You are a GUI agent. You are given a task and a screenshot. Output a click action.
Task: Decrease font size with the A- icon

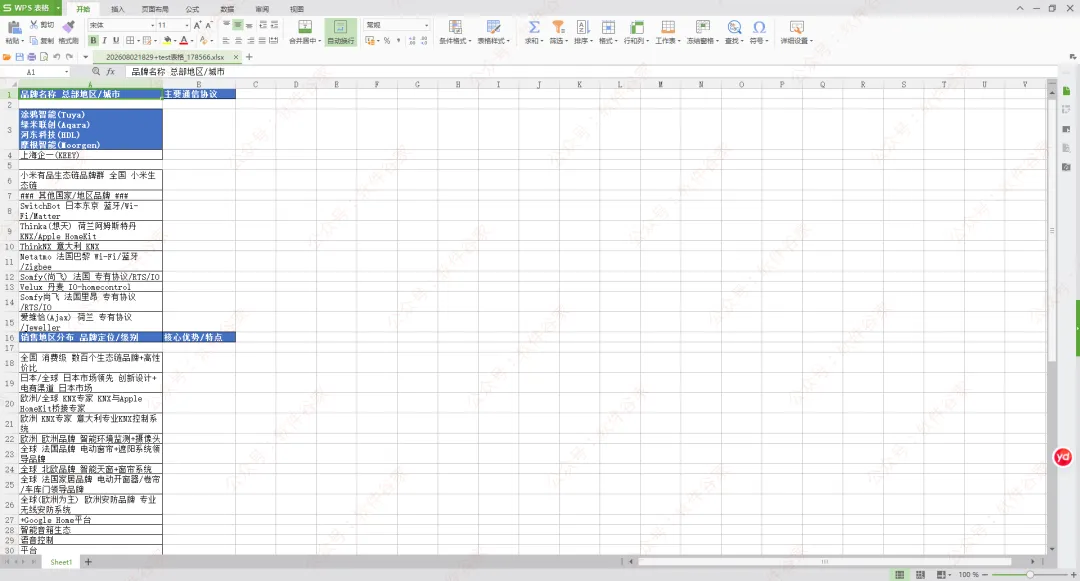tap(209, 25)
